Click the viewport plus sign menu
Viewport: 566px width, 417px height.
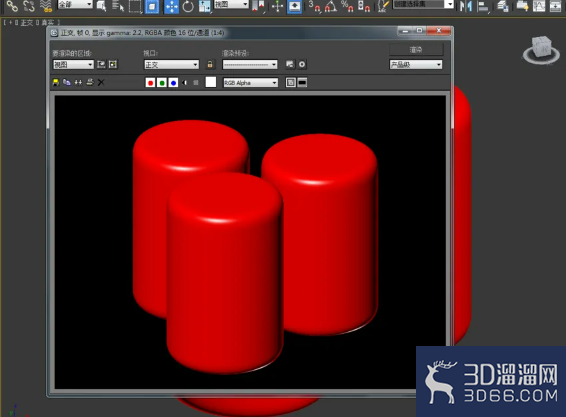(10, 22)
